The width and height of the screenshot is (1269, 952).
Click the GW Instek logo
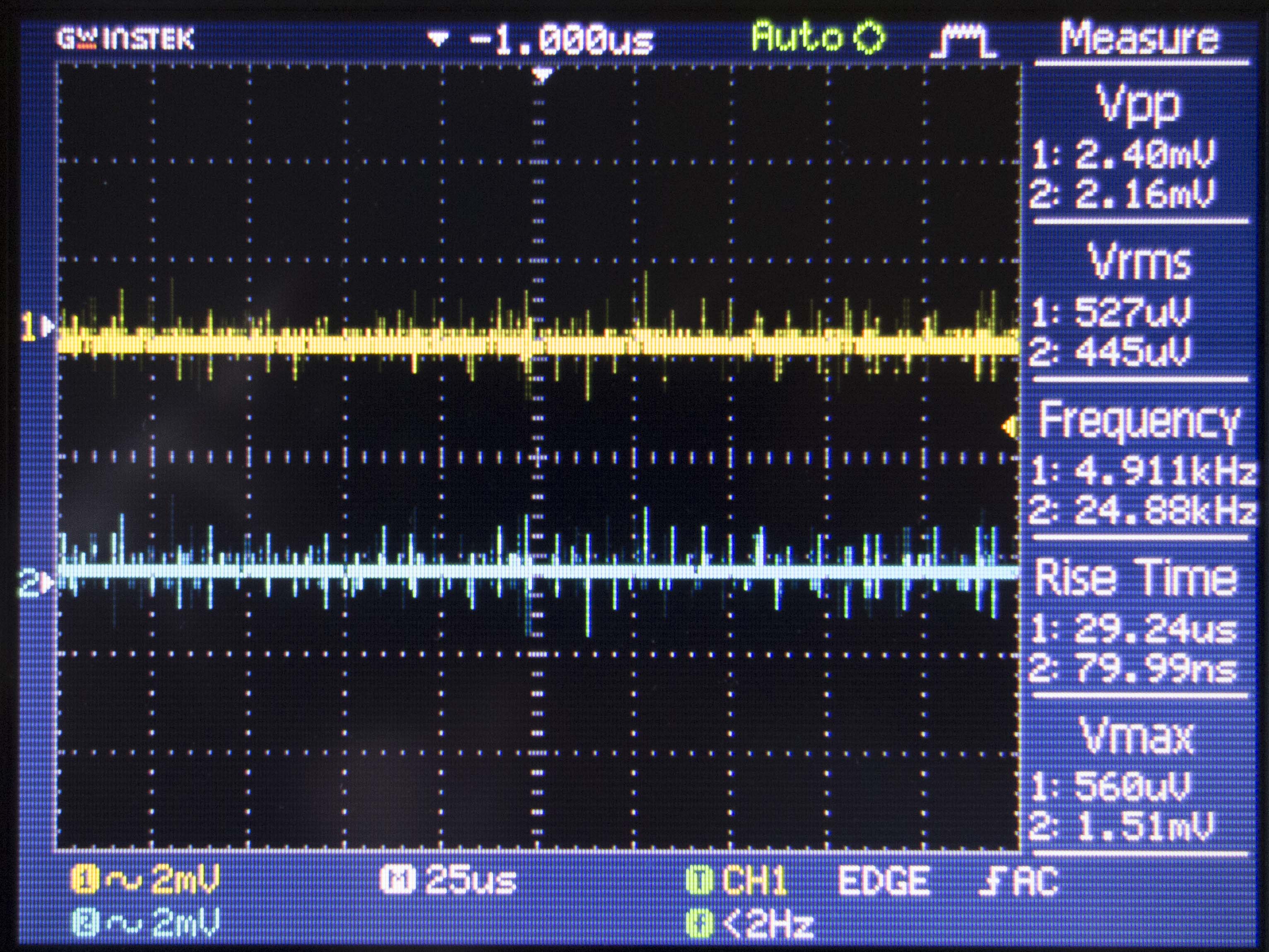tap(125, 39)
